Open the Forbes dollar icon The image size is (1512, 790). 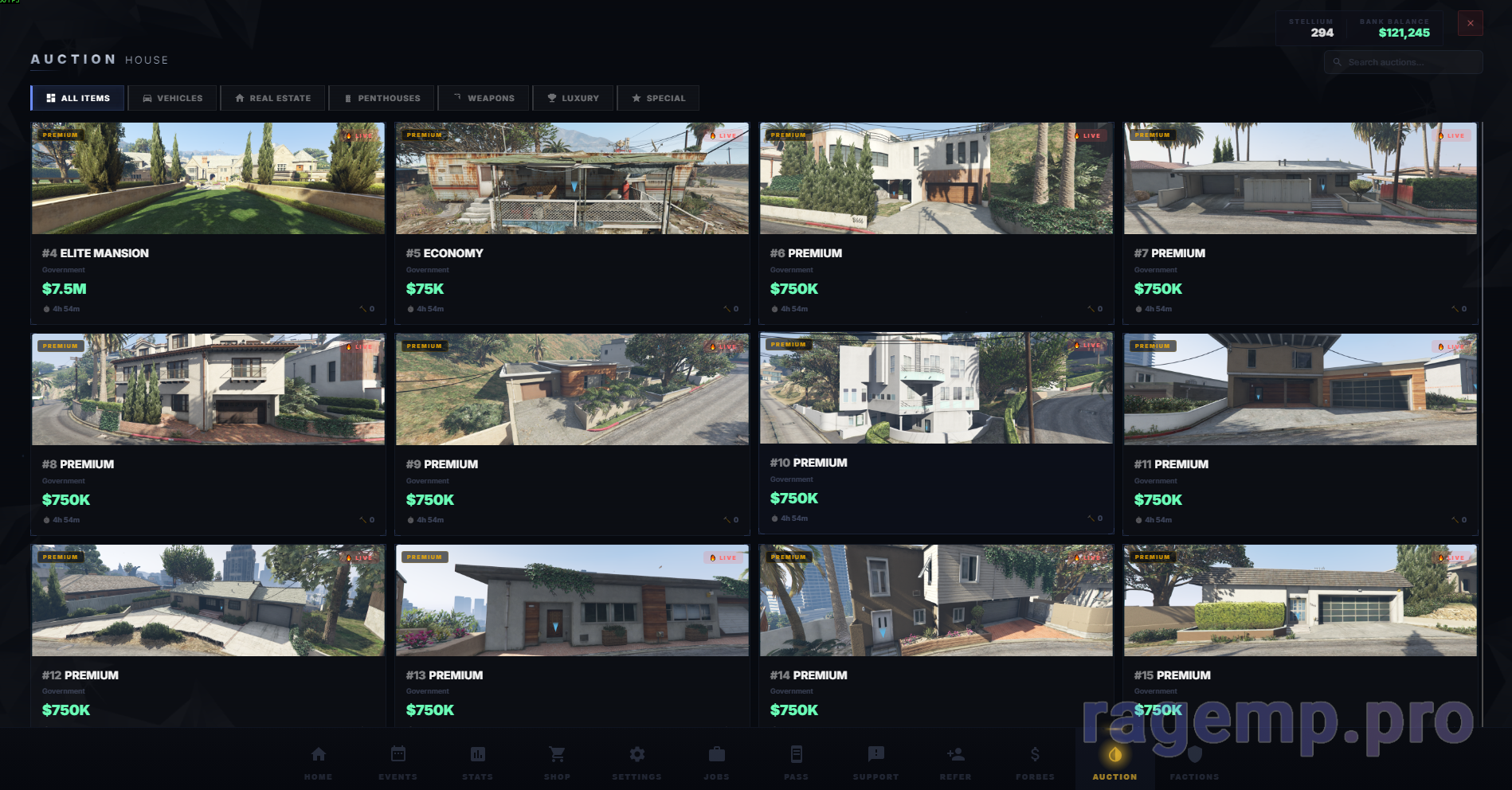pos(1035,755)
